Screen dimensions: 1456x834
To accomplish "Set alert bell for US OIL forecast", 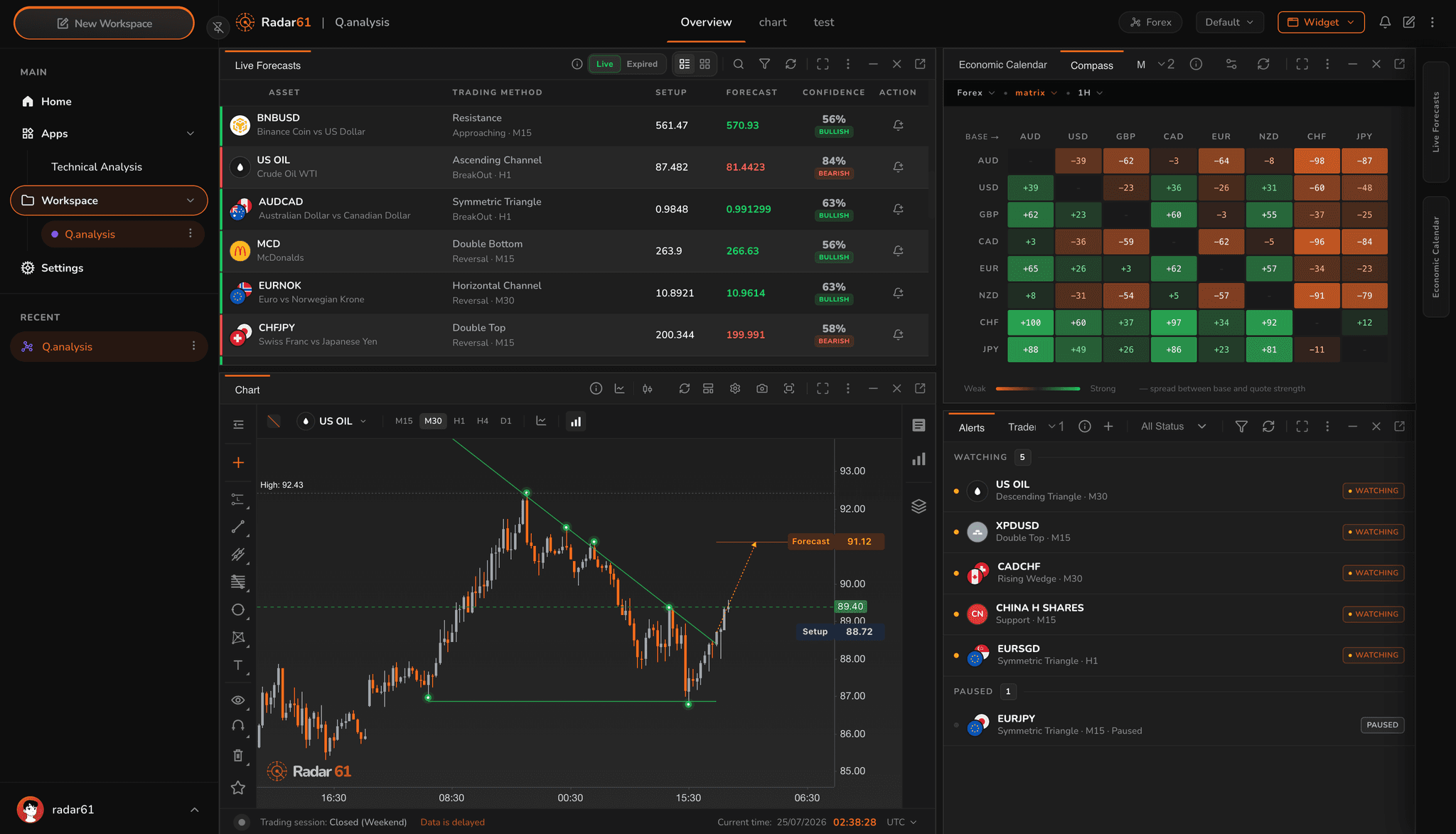I will tap(898, 167).
